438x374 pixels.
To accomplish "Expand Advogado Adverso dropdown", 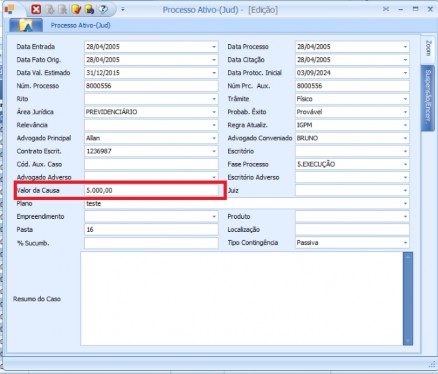I will tap(214, 177).
